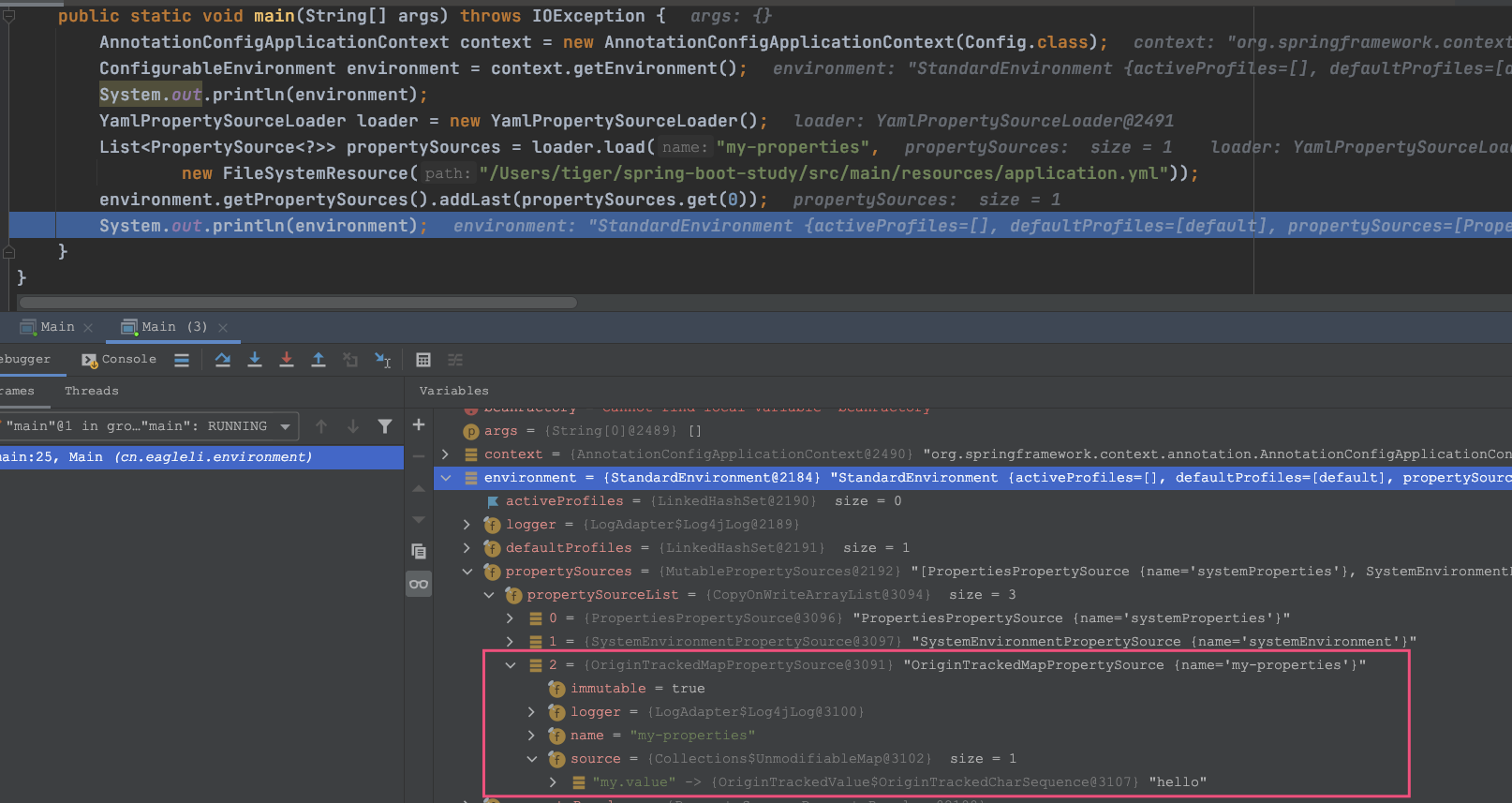This screenshot has height=803, width=1512.
Task: Switch to the Threads tab
Action: click(92, 391)
